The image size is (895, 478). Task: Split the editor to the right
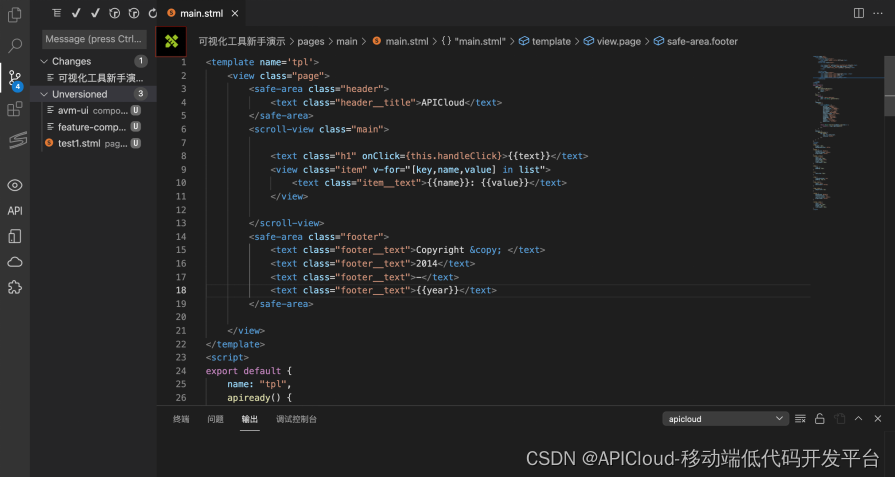click(x=858, y=13)
